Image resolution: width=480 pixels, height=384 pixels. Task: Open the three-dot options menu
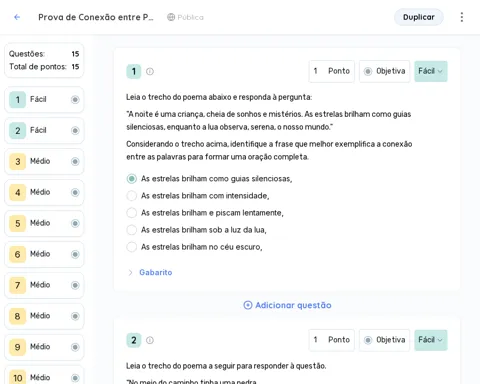point(462,17)
